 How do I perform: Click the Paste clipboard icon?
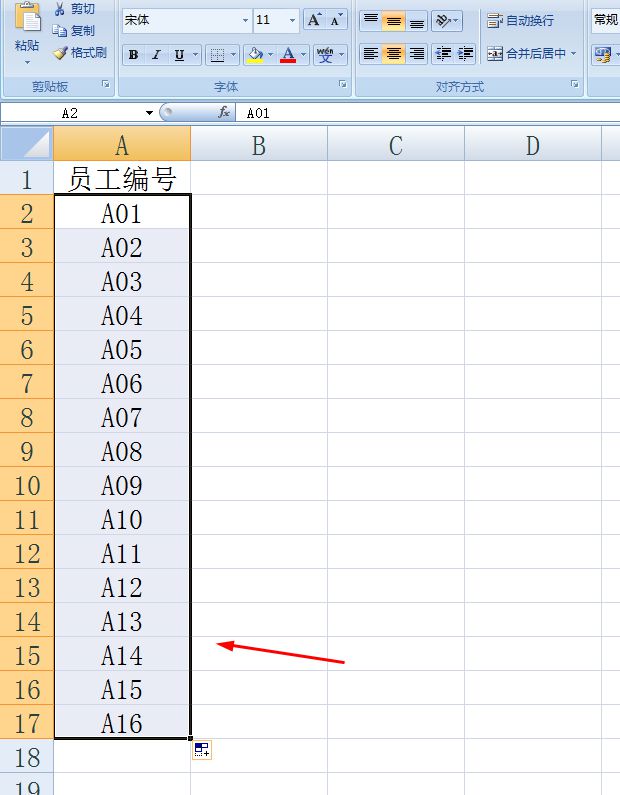(27, 18)
